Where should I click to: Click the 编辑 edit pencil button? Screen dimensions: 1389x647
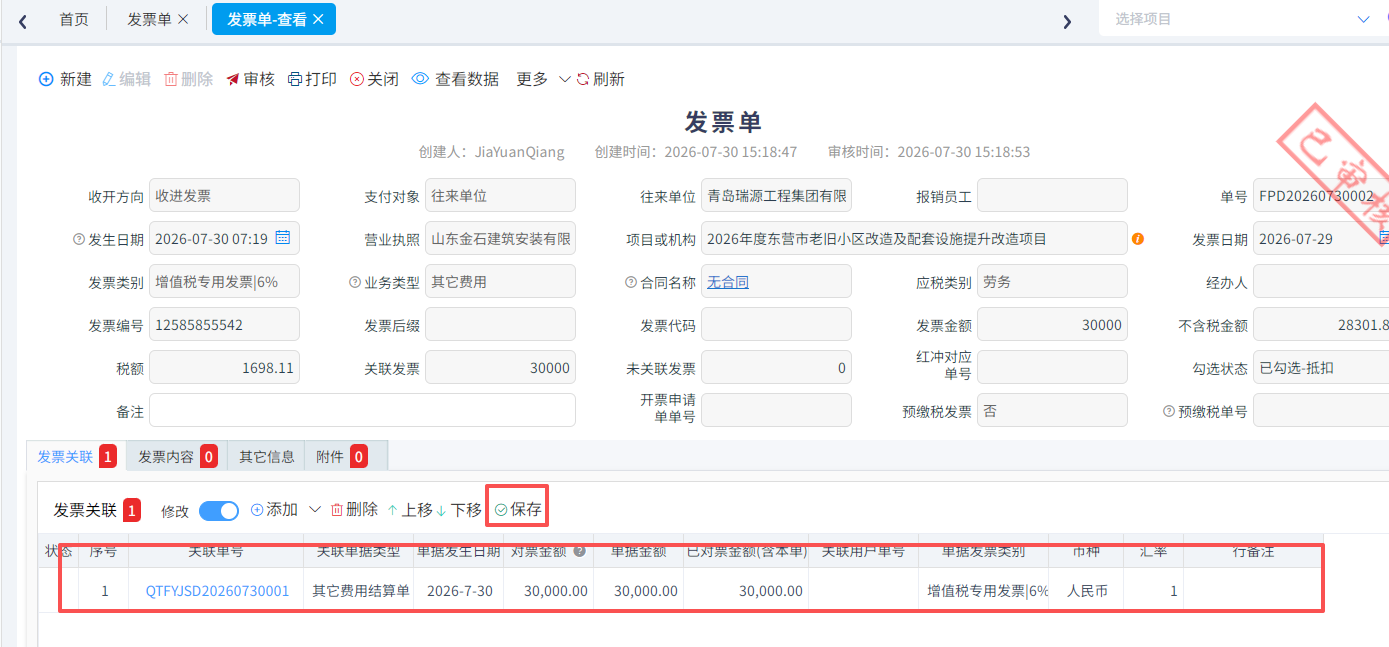(x=127, y=79)
